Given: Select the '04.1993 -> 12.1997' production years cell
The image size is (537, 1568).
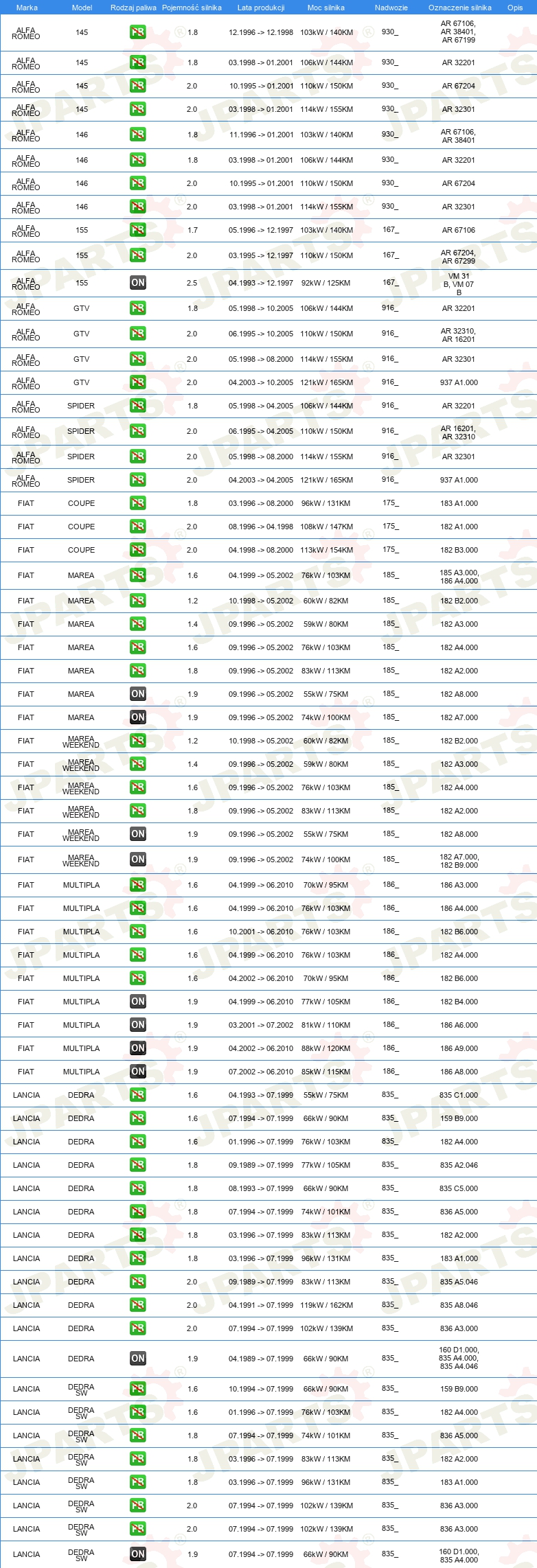Looking at the screenshot, I should click(261, 283).
